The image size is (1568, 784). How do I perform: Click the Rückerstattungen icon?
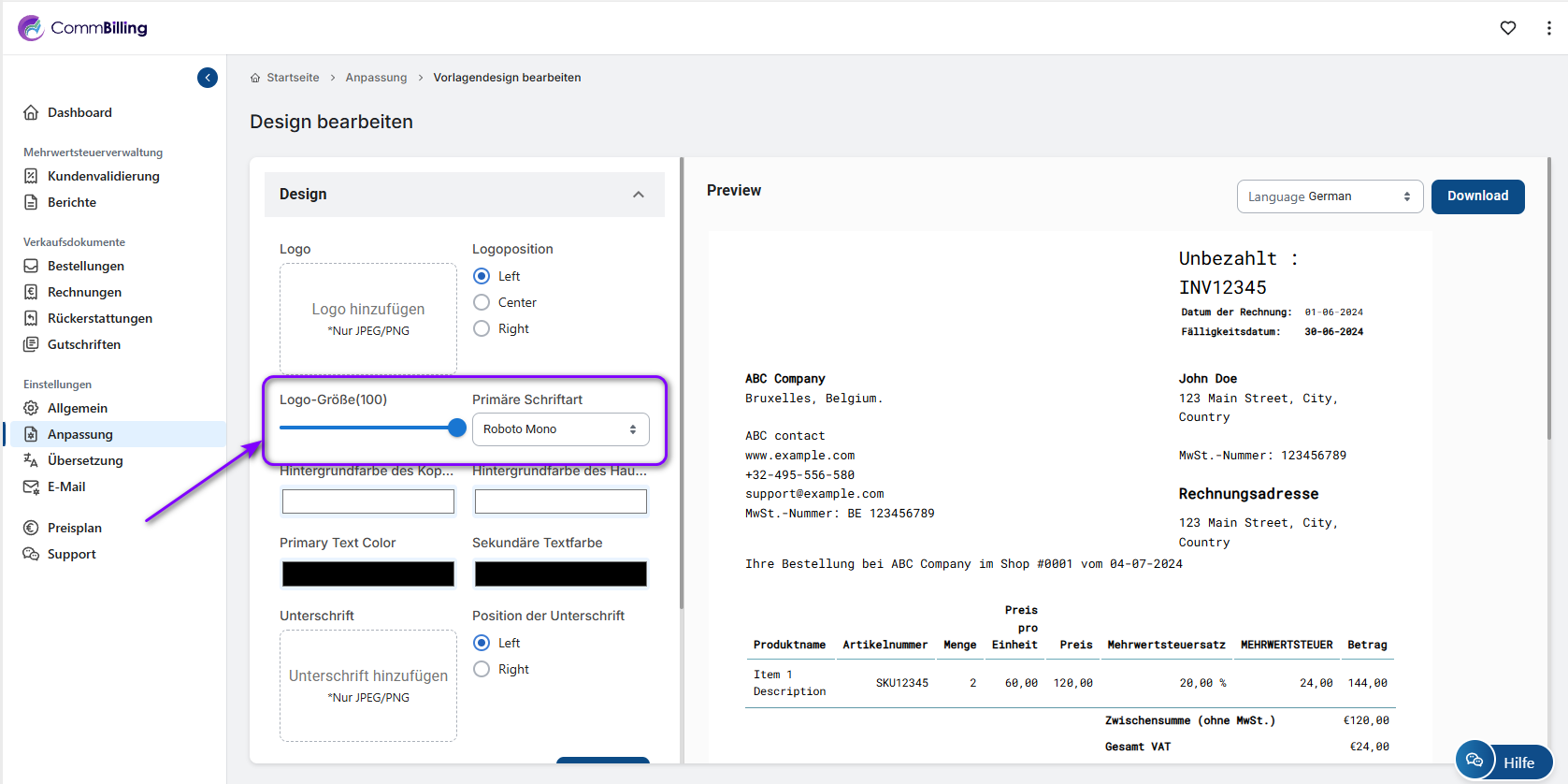click(31, 318)
